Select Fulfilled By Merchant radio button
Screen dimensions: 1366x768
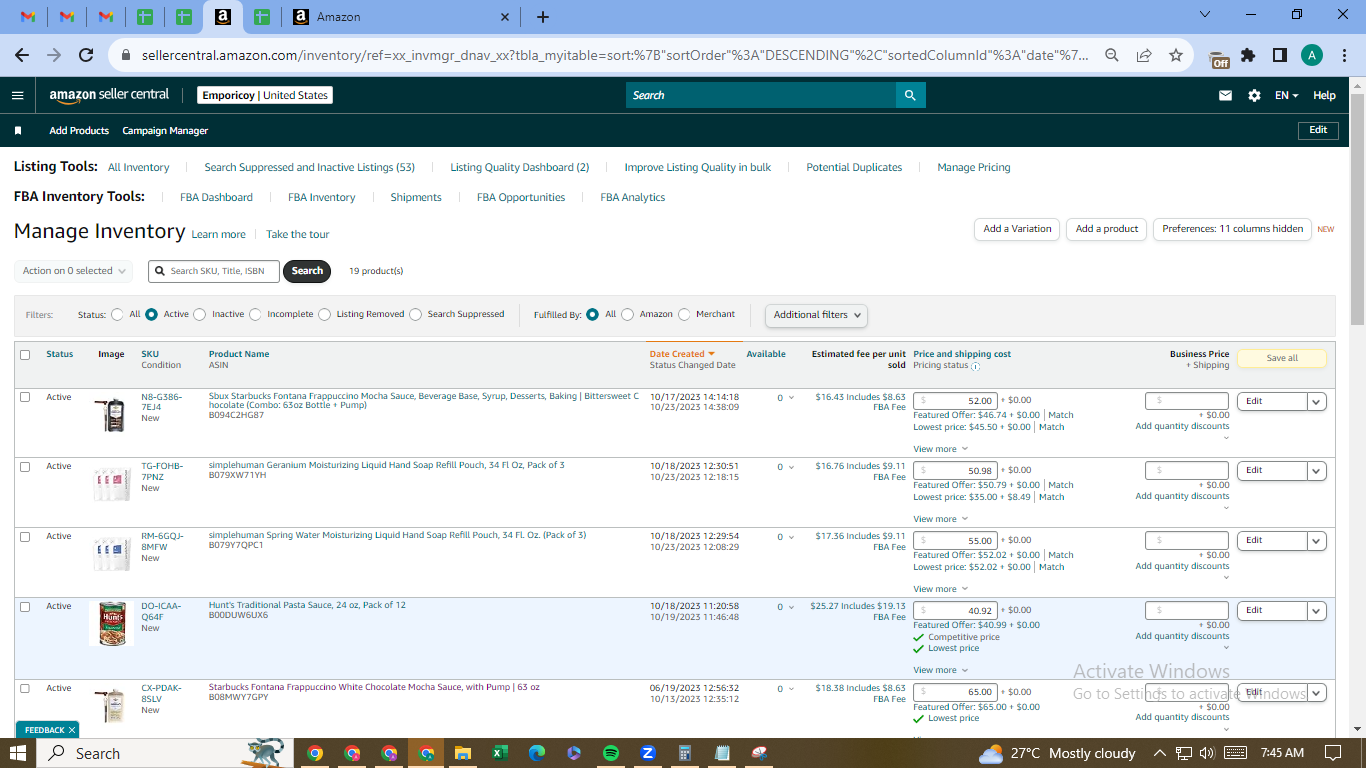[x=684, y=314]
